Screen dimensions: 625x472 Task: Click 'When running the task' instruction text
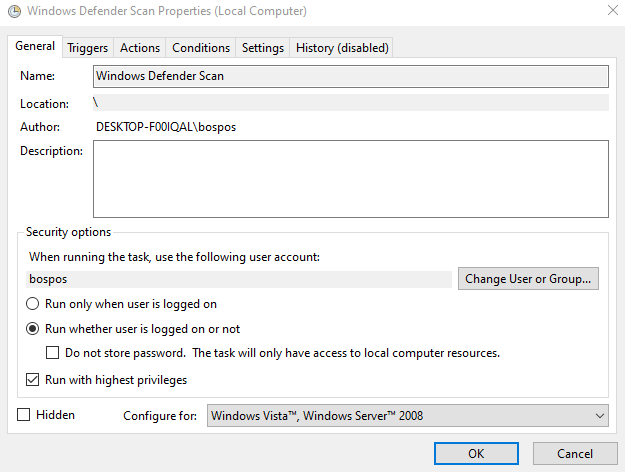(174, 257)
